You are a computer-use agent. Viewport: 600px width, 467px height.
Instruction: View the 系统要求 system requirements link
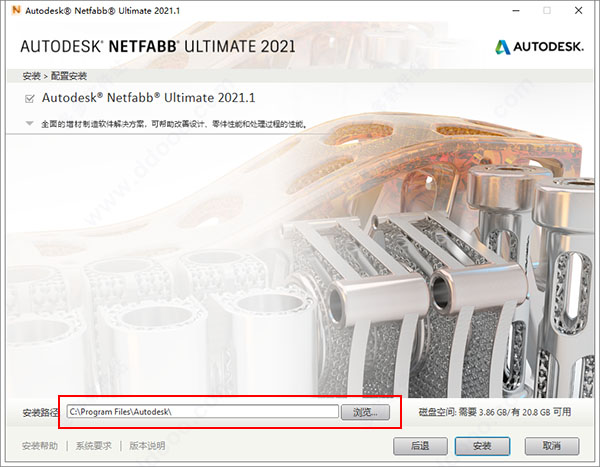click(x=93, y=446)
